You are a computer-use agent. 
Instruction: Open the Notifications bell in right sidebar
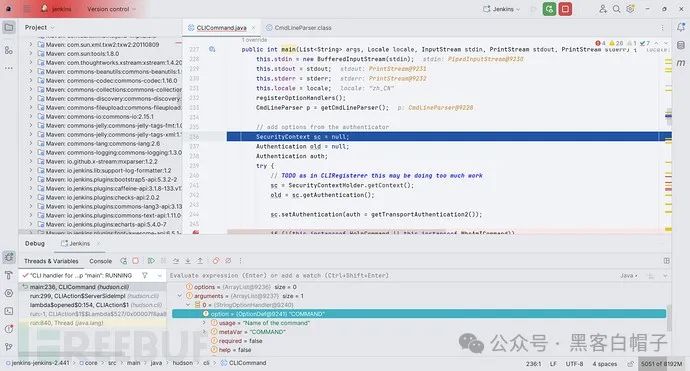coord(681,27)
